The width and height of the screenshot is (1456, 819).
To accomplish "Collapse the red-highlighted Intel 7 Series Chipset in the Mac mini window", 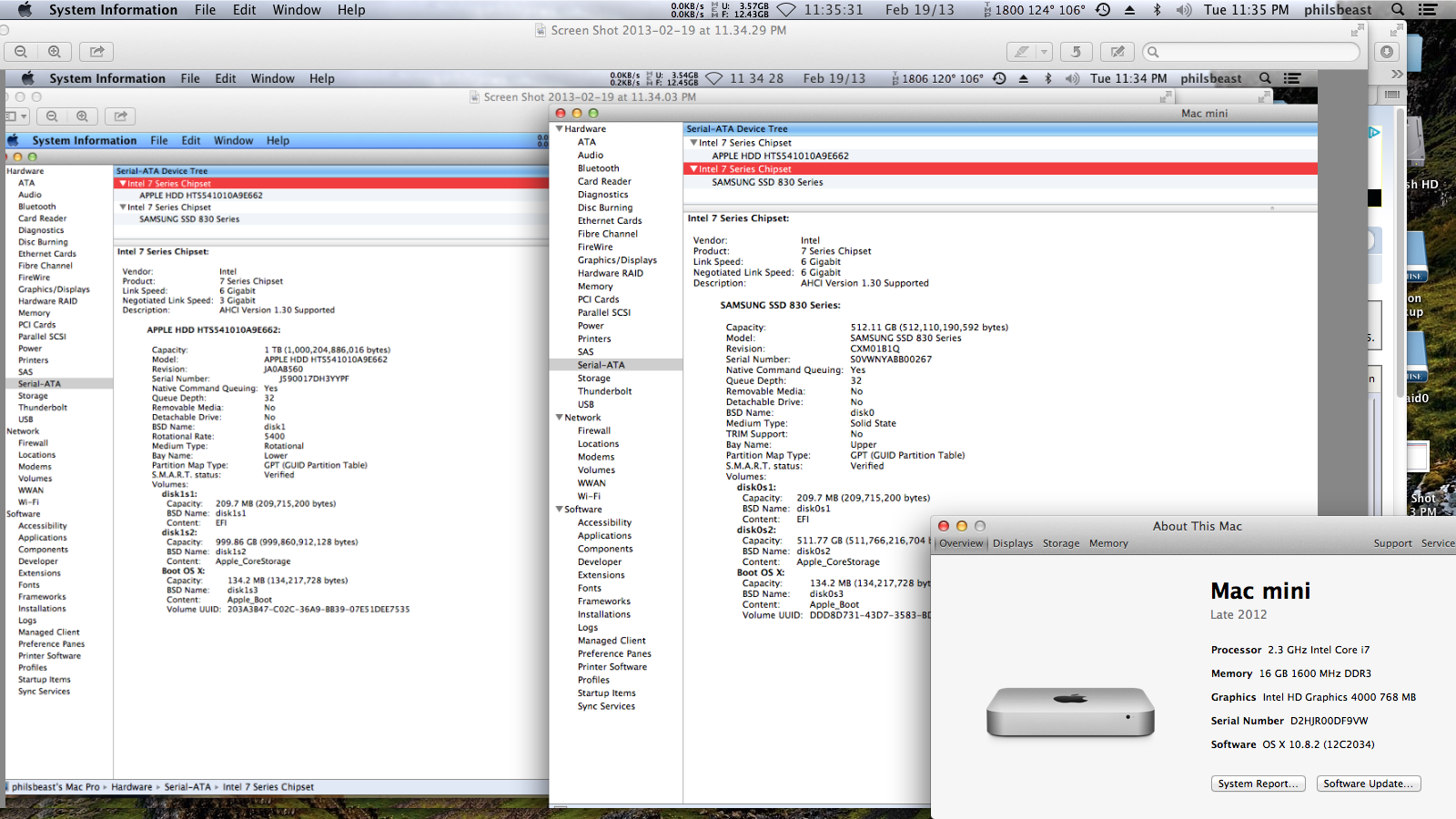I will pos(693,169).
